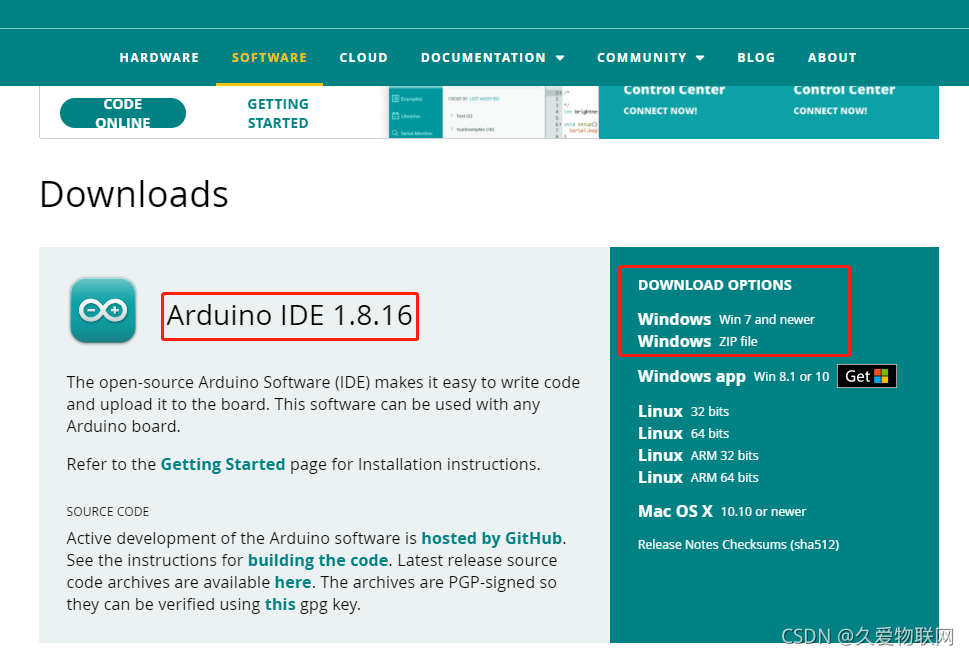The image size is (969, 655).
Task: Download the Windows ZIP file
Action: 697,341
